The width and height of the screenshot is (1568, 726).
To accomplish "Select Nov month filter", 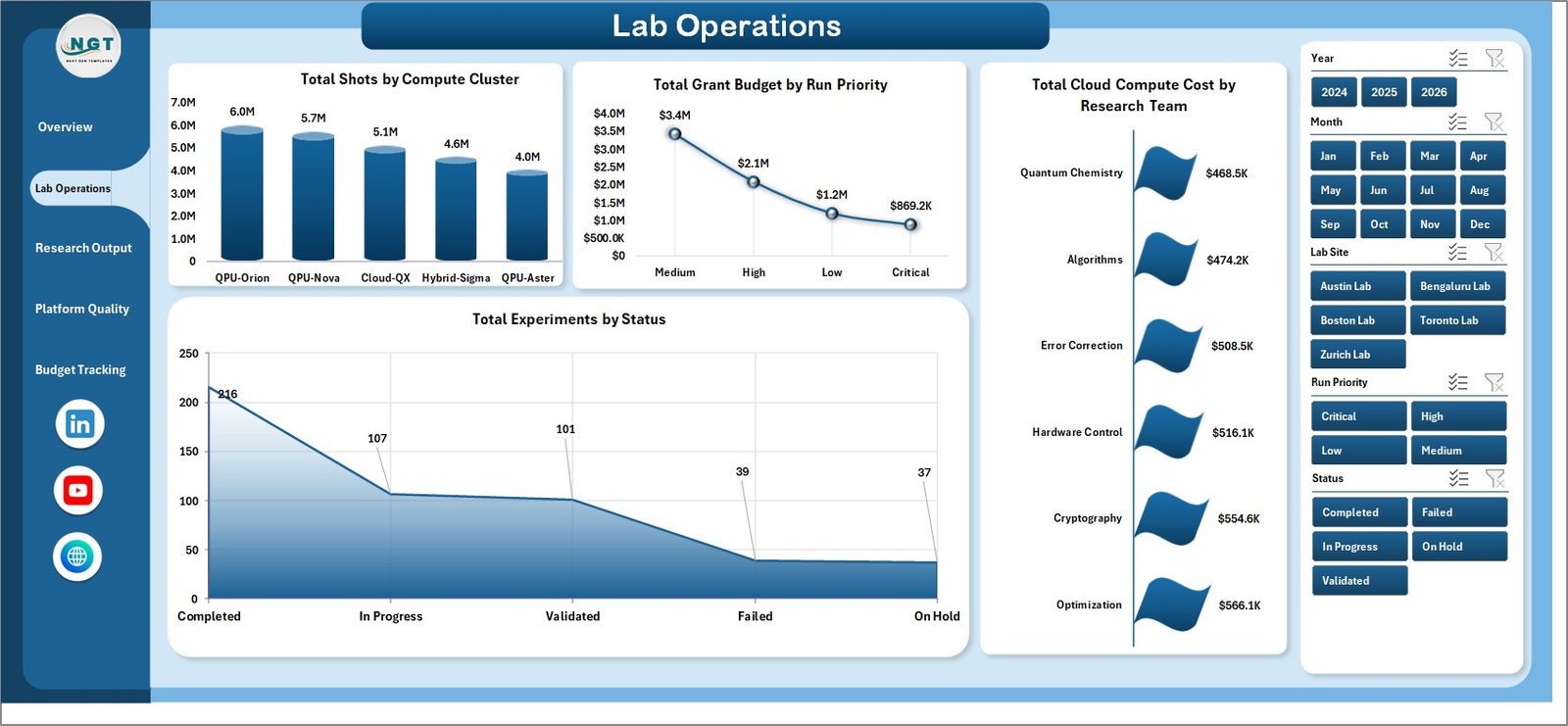I will coord(1433,224).
